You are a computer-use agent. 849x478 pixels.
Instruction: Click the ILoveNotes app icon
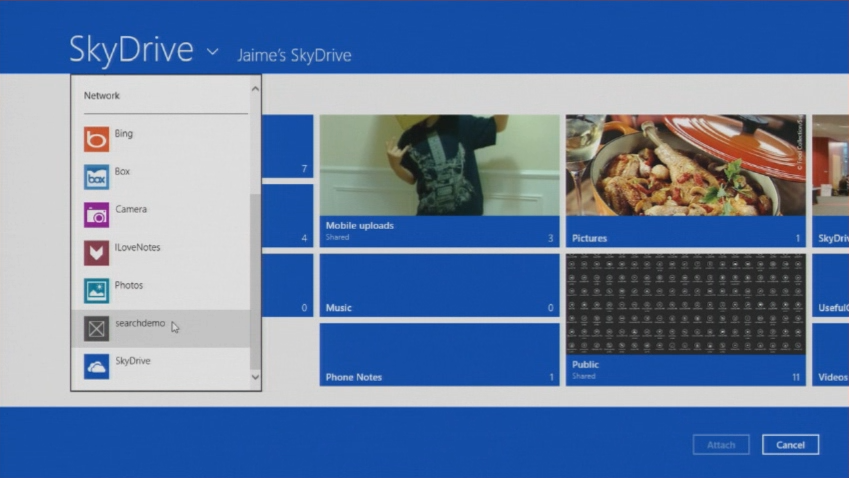click(x=96, y=253)
